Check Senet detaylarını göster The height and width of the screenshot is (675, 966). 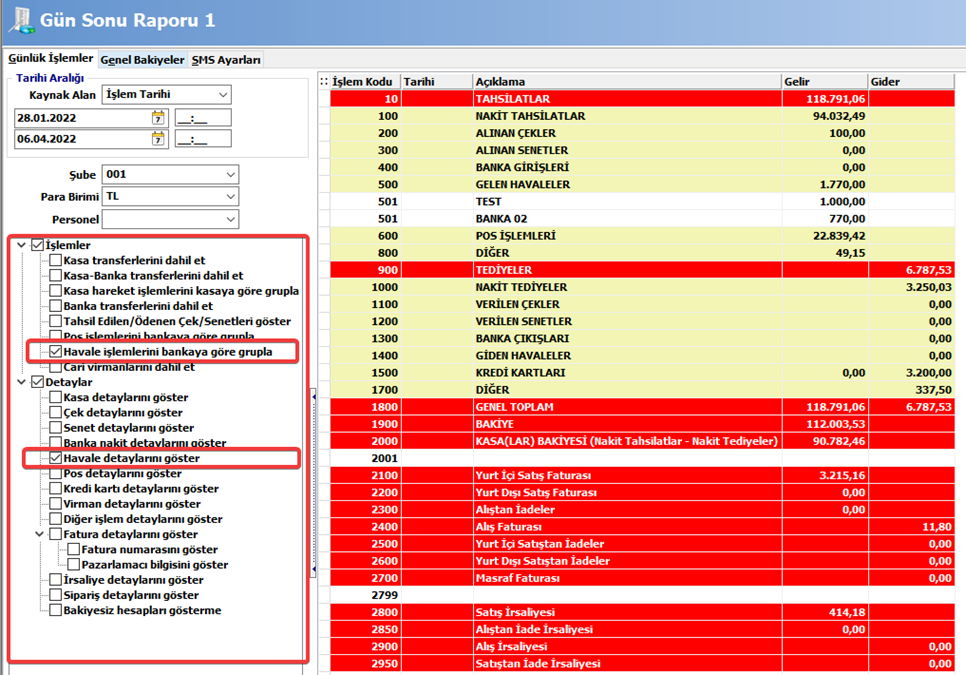(55, 427)
